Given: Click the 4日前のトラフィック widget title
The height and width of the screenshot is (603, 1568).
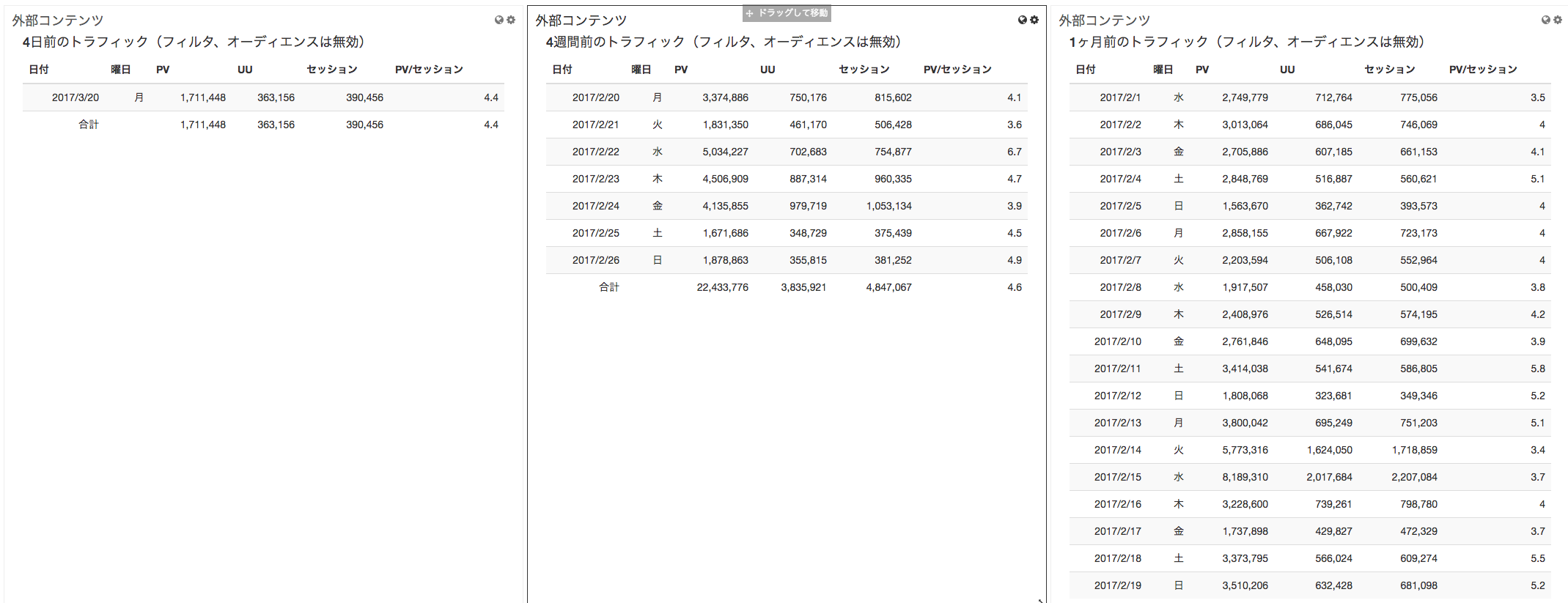Looking at the screenshot, I should 194,42.
